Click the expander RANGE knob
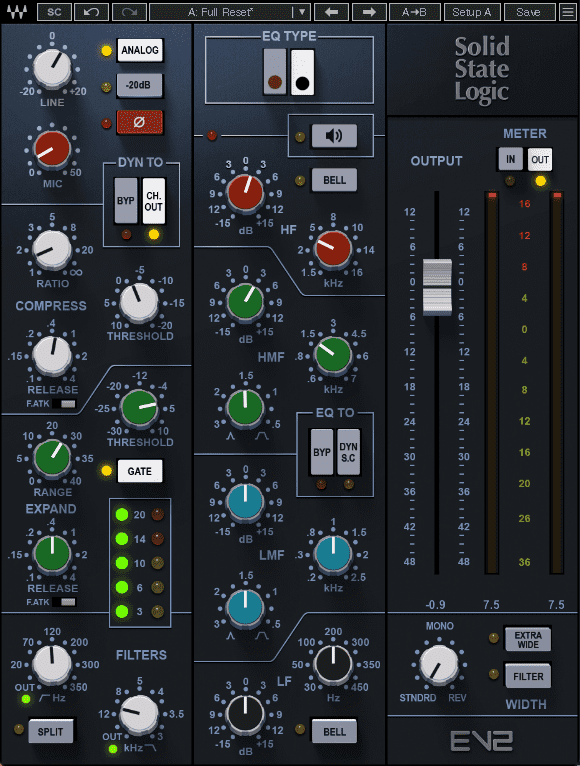This screenshot has width=580, height=766. (52, 458)
